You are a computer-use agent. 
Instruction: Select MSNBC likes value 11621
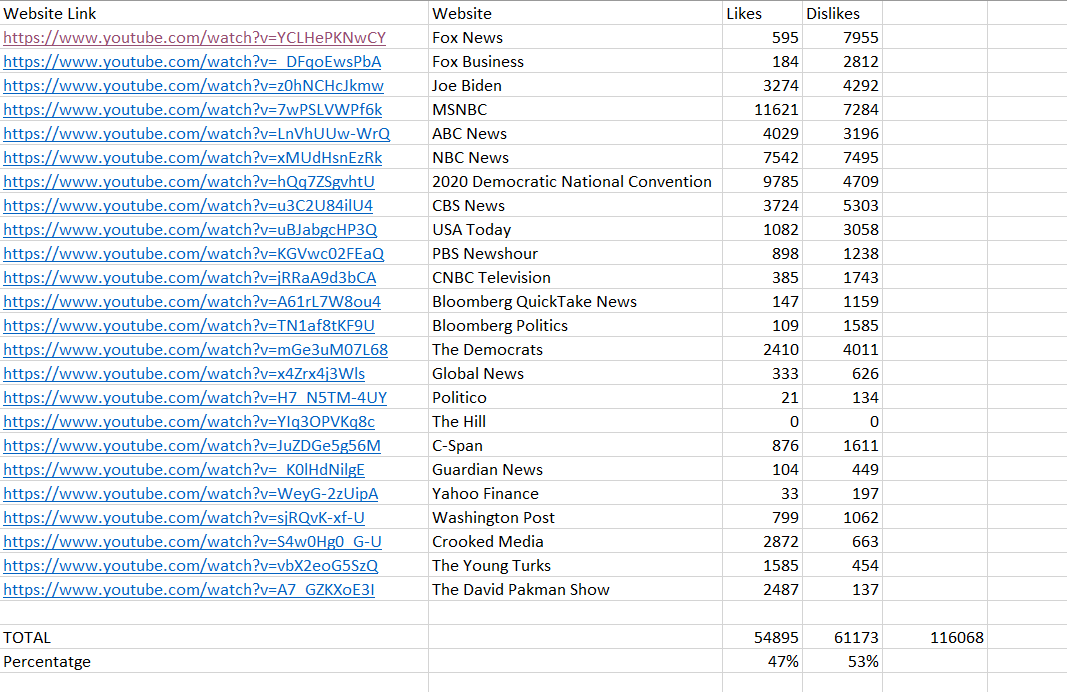(x=763, y=110)
